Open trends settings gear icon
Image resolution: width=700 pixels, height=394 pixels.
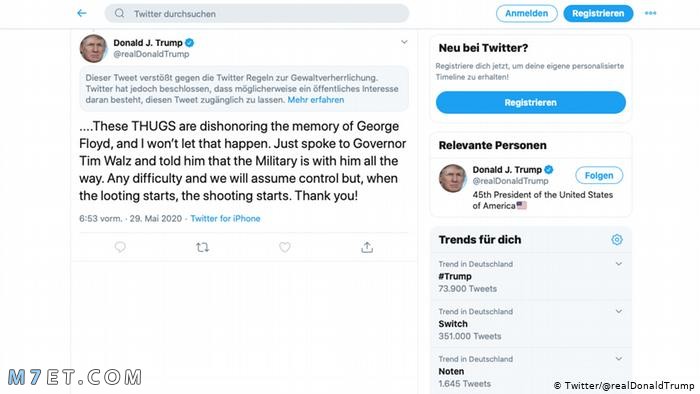(x=617, y=240)
